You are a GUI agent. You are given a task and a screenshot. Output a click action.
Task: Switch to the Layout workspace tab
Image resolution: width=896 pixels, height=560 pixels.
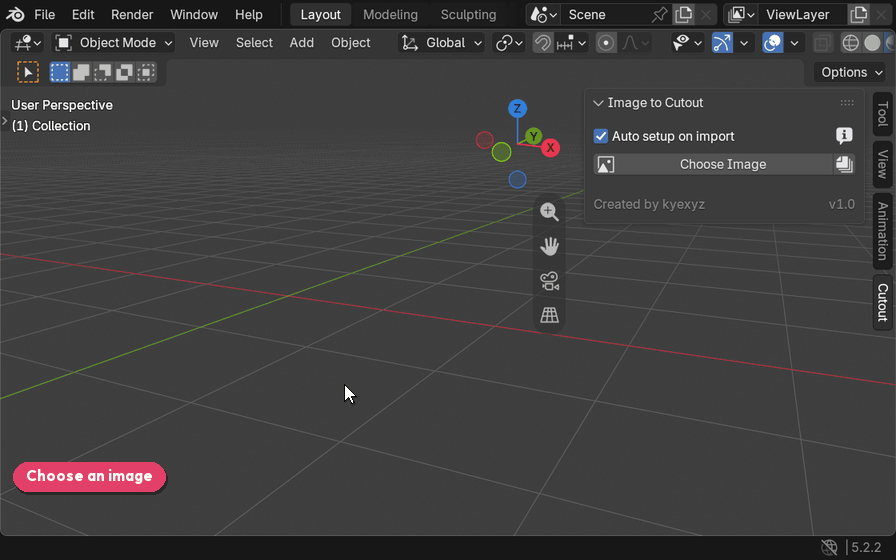click(321, 14)
